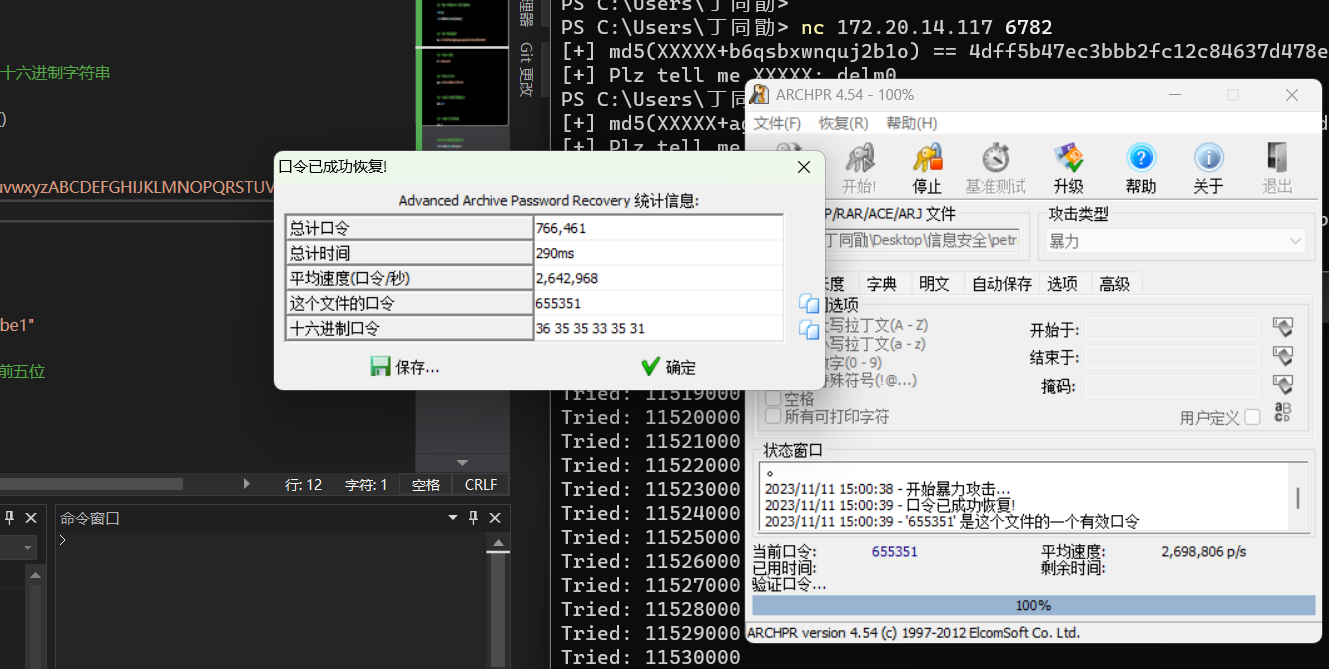Pin the 命令窗口 panel
Screen dimensions: 1329x669
point(474,518)
